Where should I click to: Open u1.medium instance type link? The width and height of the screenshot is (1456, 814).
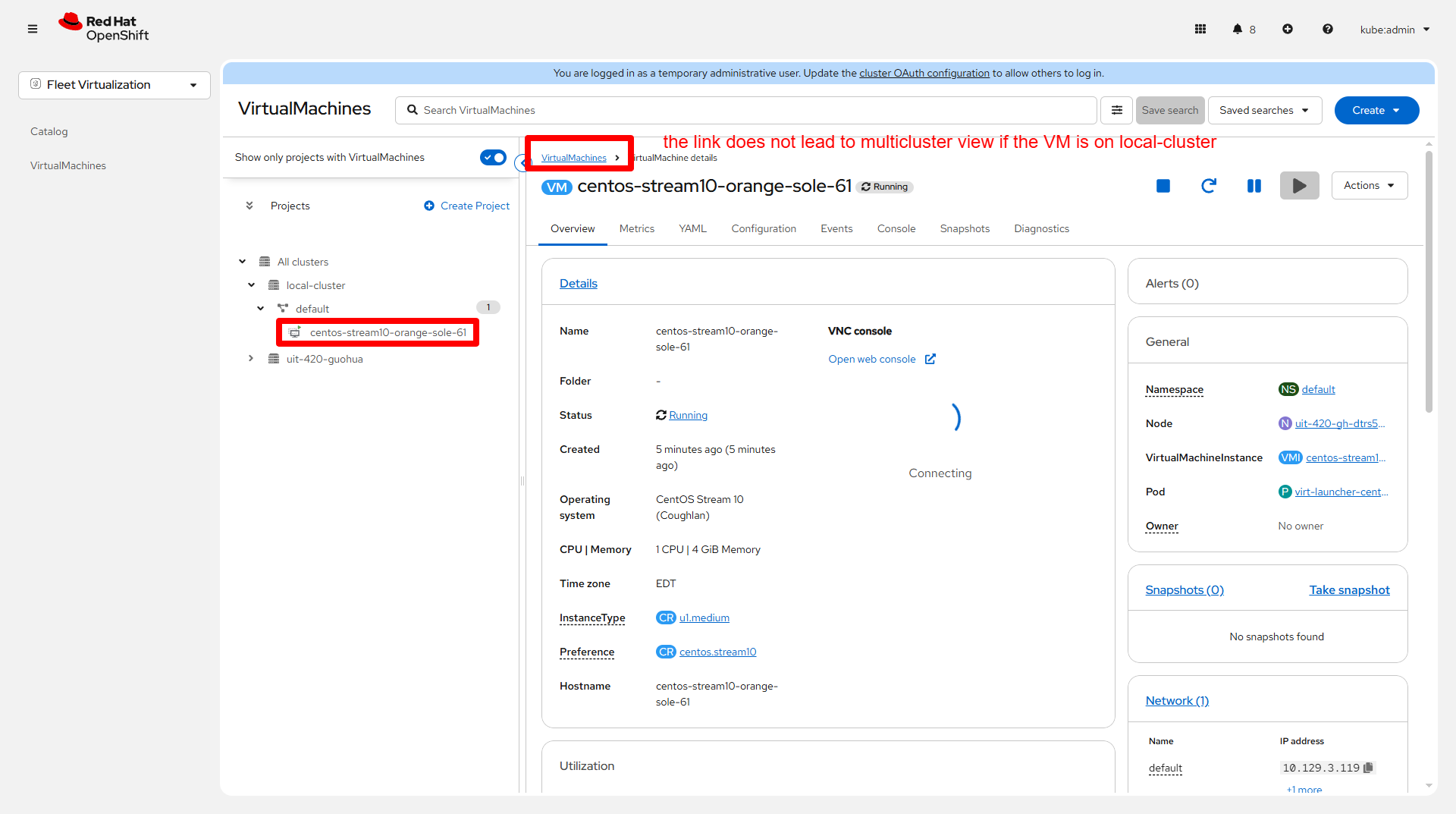[704, 618]
